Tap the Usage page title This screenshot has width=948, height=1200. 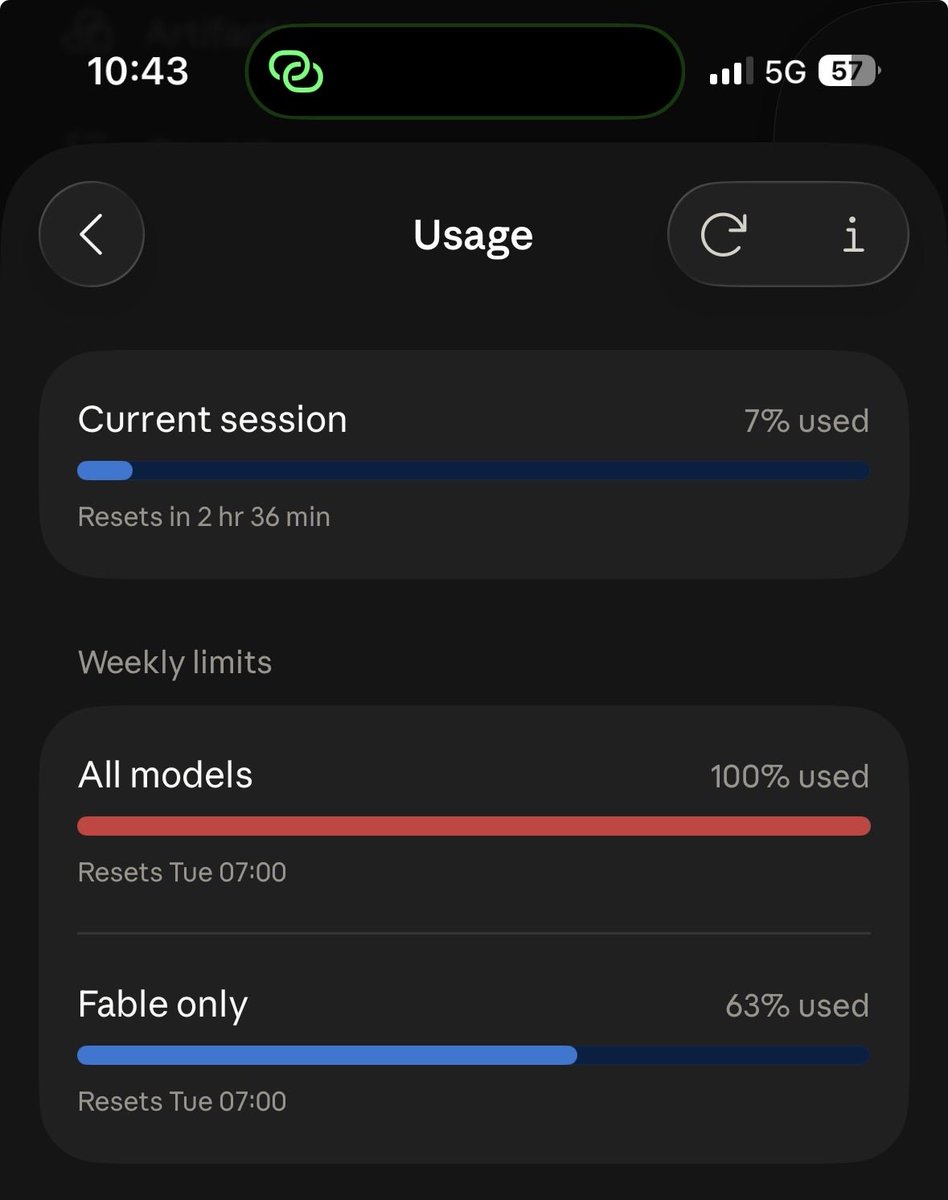click(x=473, y=236)
